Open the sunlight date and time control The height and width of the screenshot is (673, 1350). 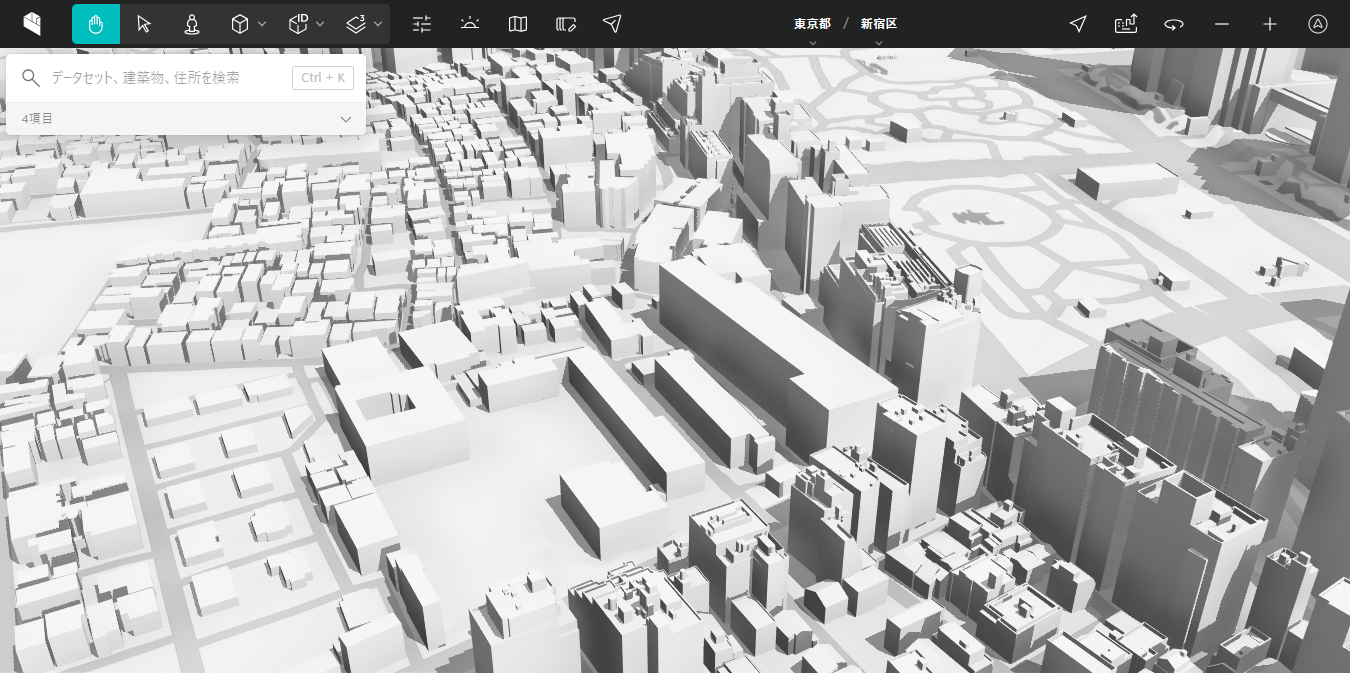click(470, 24)
